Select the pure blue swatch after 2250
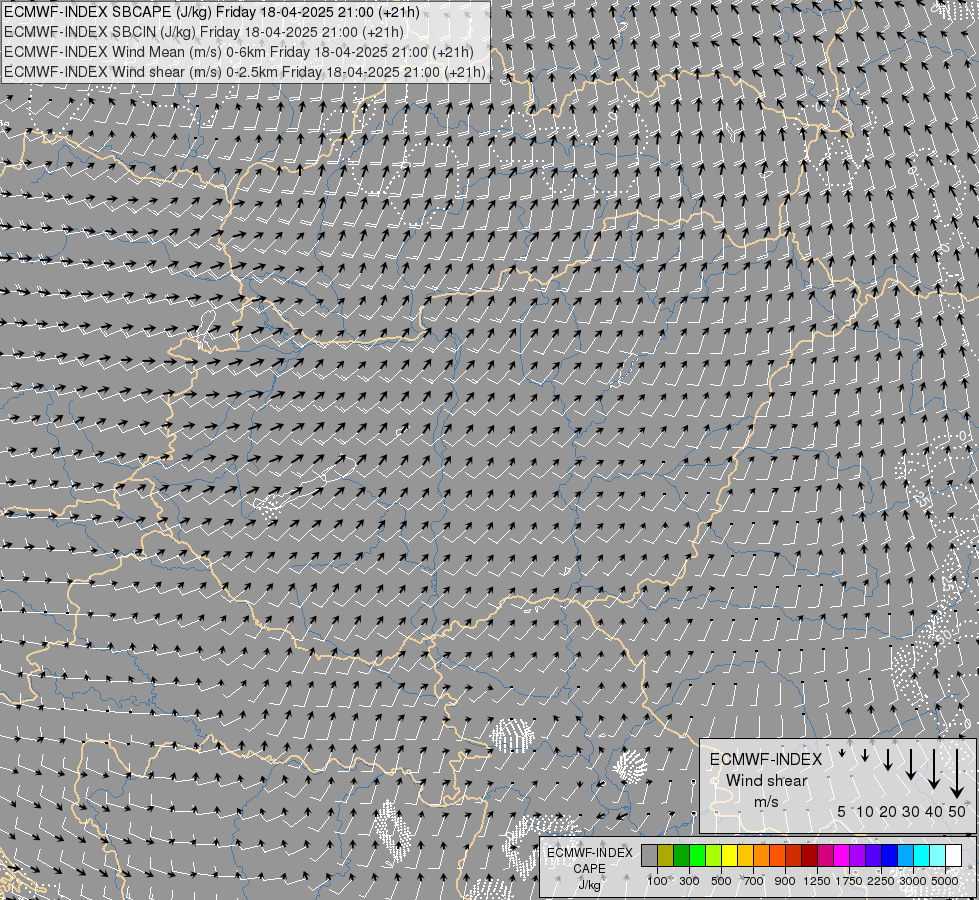The width and height of the screenshot is (979, 900). click(890, 856)
